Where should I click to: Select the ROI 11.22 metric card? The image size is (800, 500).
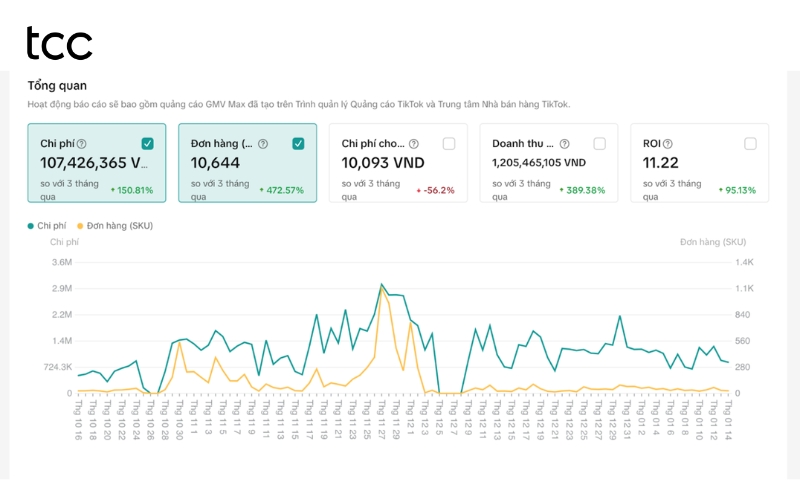[699, 163]
